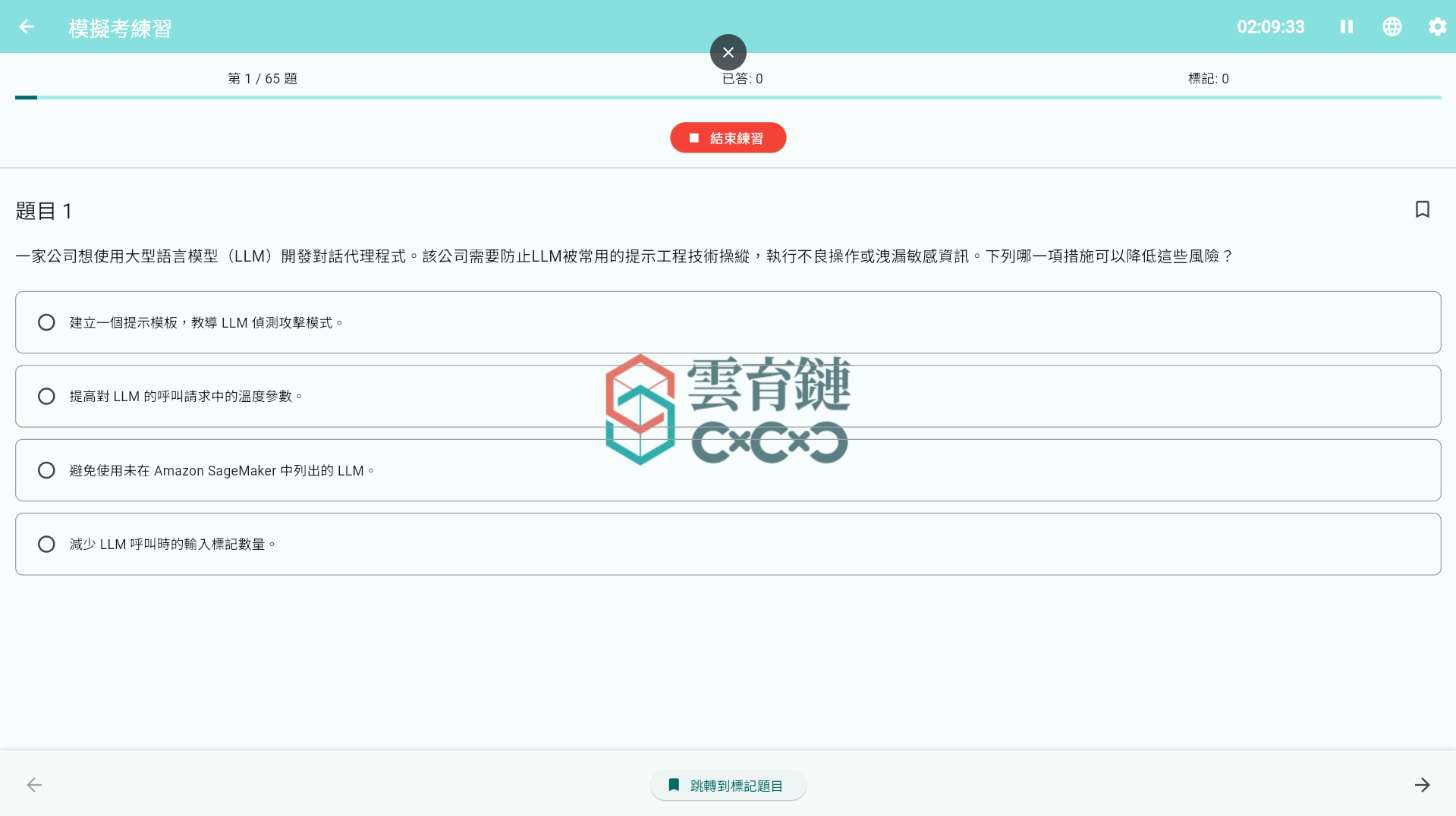
Task: Go to previous question with left arrow
Action: tap(33, 785)
